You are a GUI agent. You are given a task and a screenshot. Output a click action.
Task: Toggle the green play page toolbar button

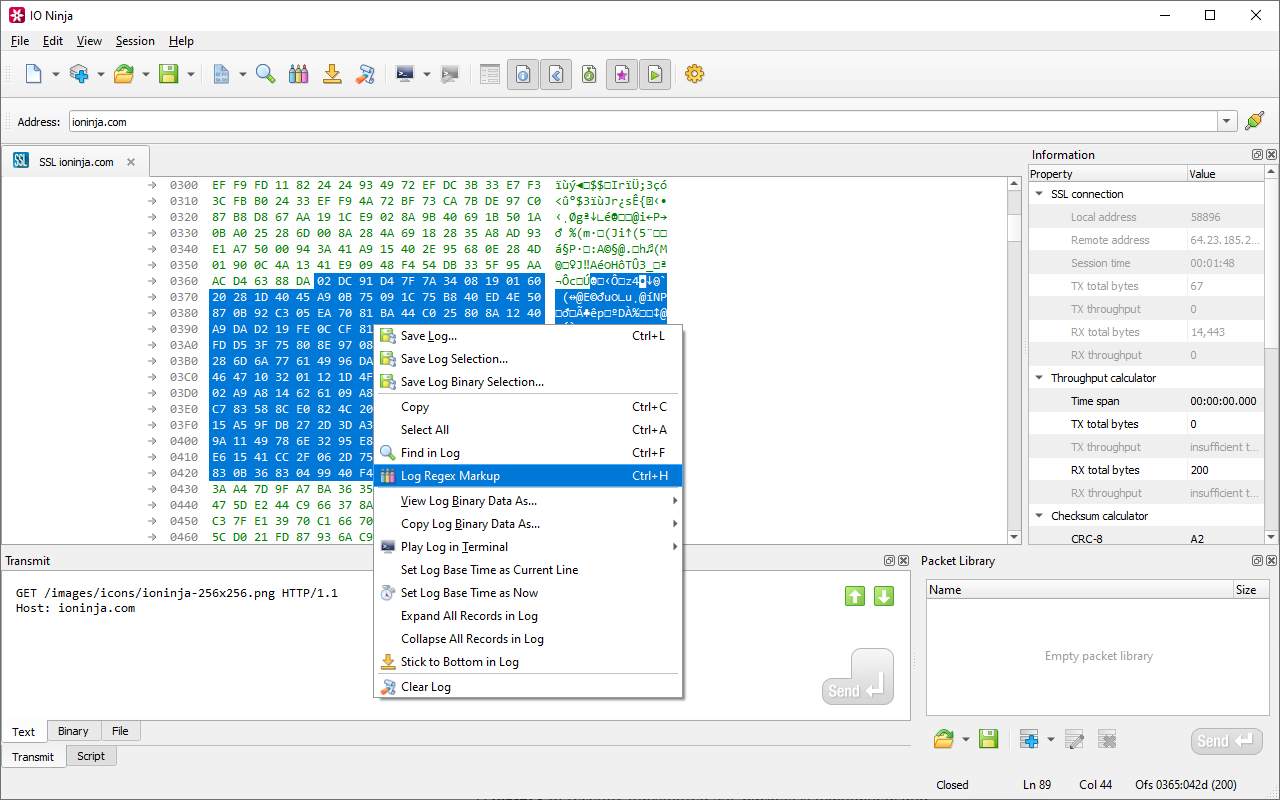click(x=655, y=74)
